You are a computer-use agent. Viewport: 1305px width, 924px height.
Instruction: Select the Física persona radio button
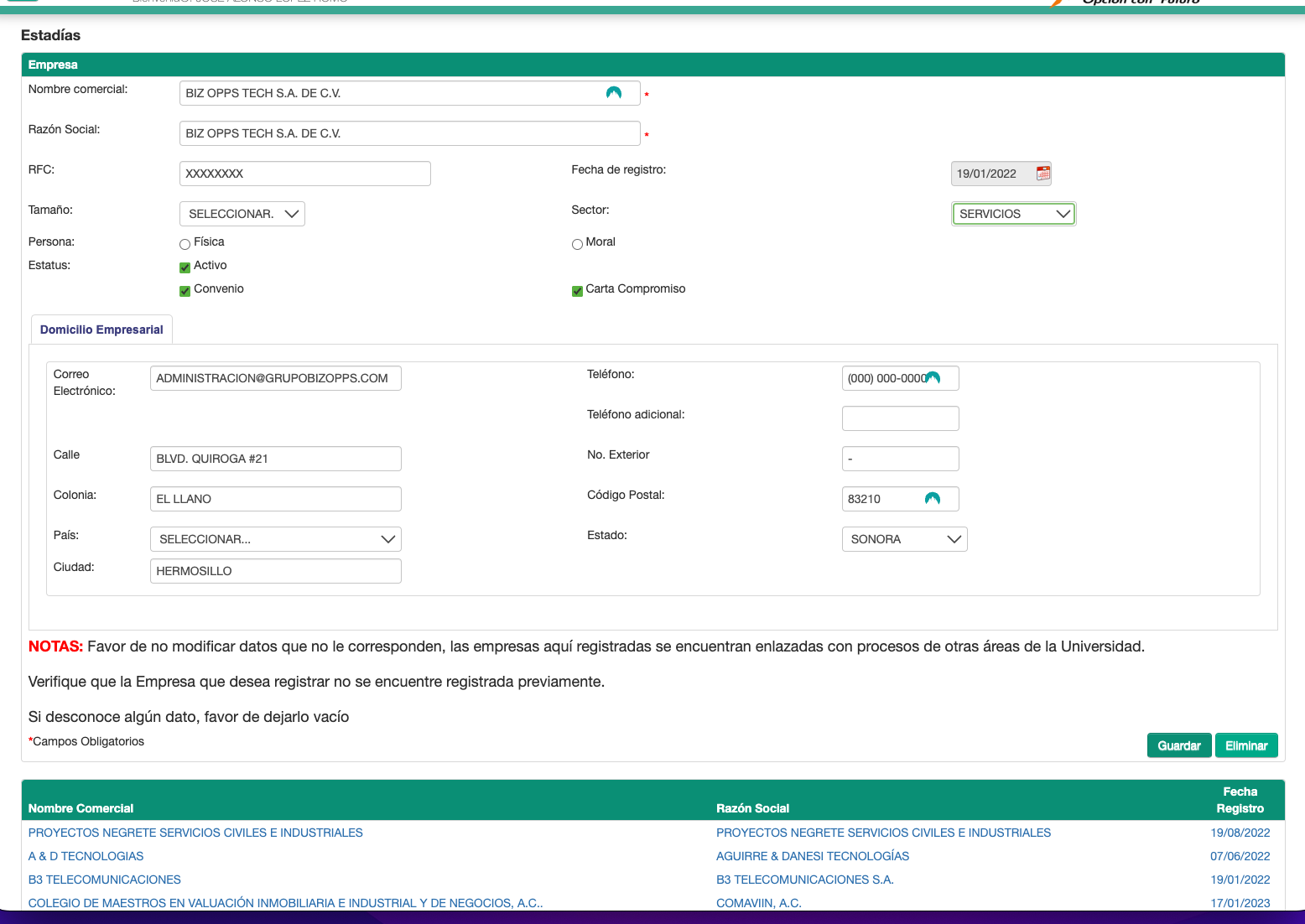click(x=185, y=244)
